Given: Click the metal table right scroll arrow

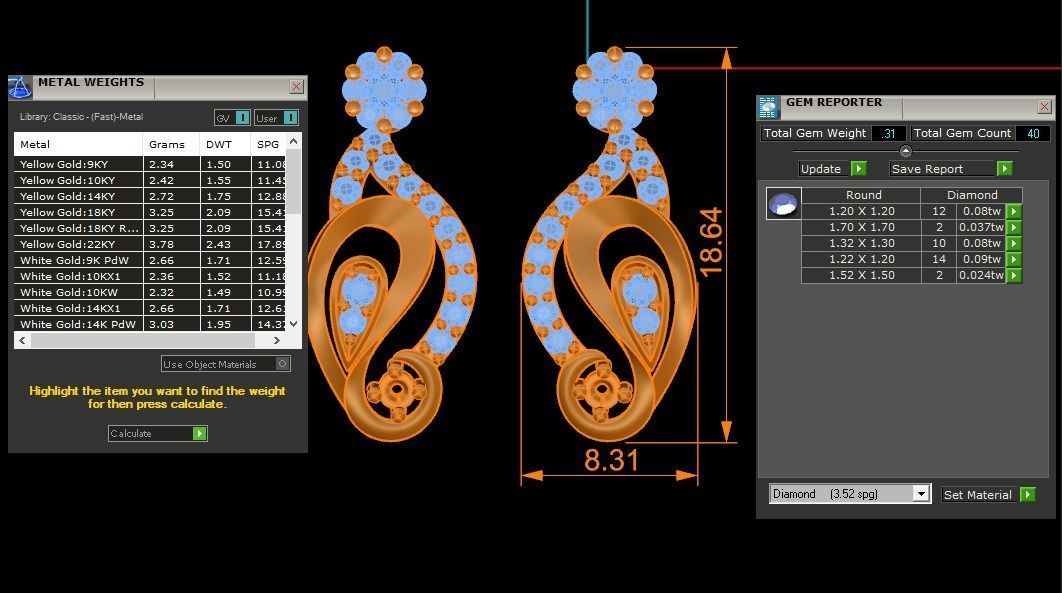Looking at the screenshot, I should point(276,341).
